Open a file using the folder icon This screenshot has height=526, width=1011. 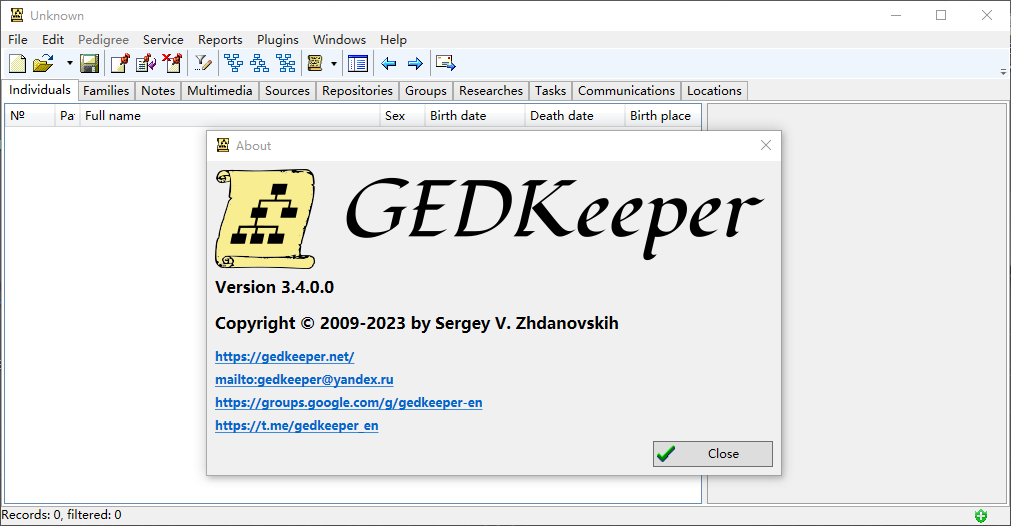[x=43, y=63]
